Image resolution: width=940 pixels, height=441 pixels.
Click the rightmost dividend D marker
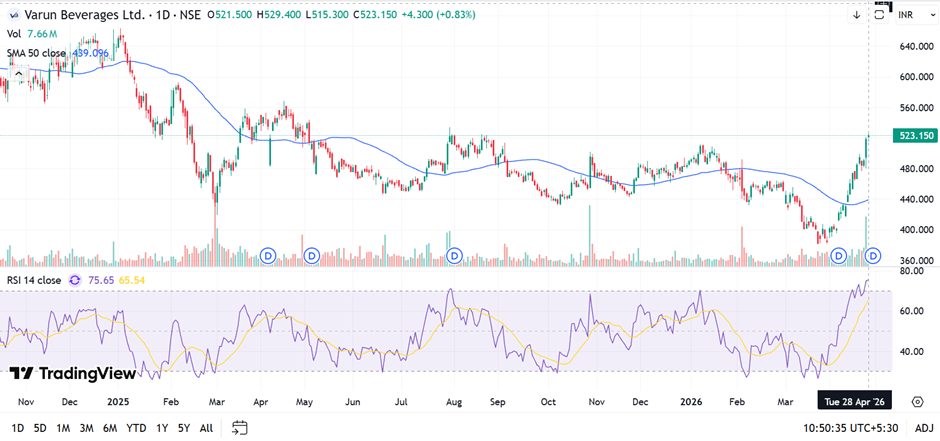coord(873,256)
